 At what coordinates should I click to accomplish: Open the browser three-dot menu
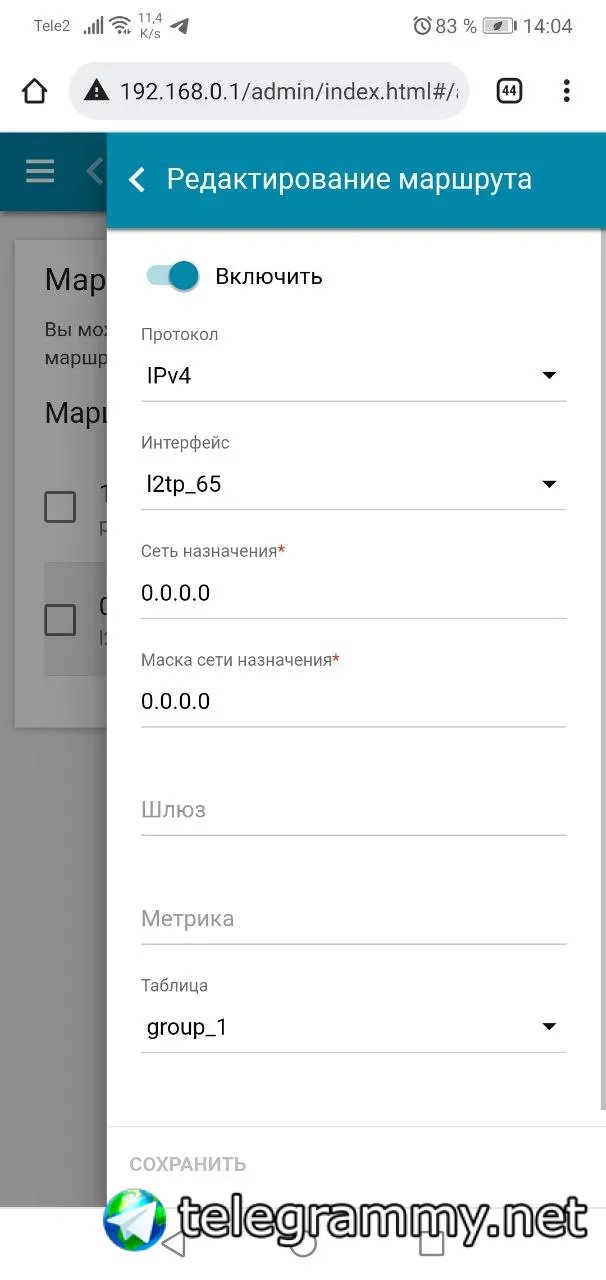[x=566, y=91]
